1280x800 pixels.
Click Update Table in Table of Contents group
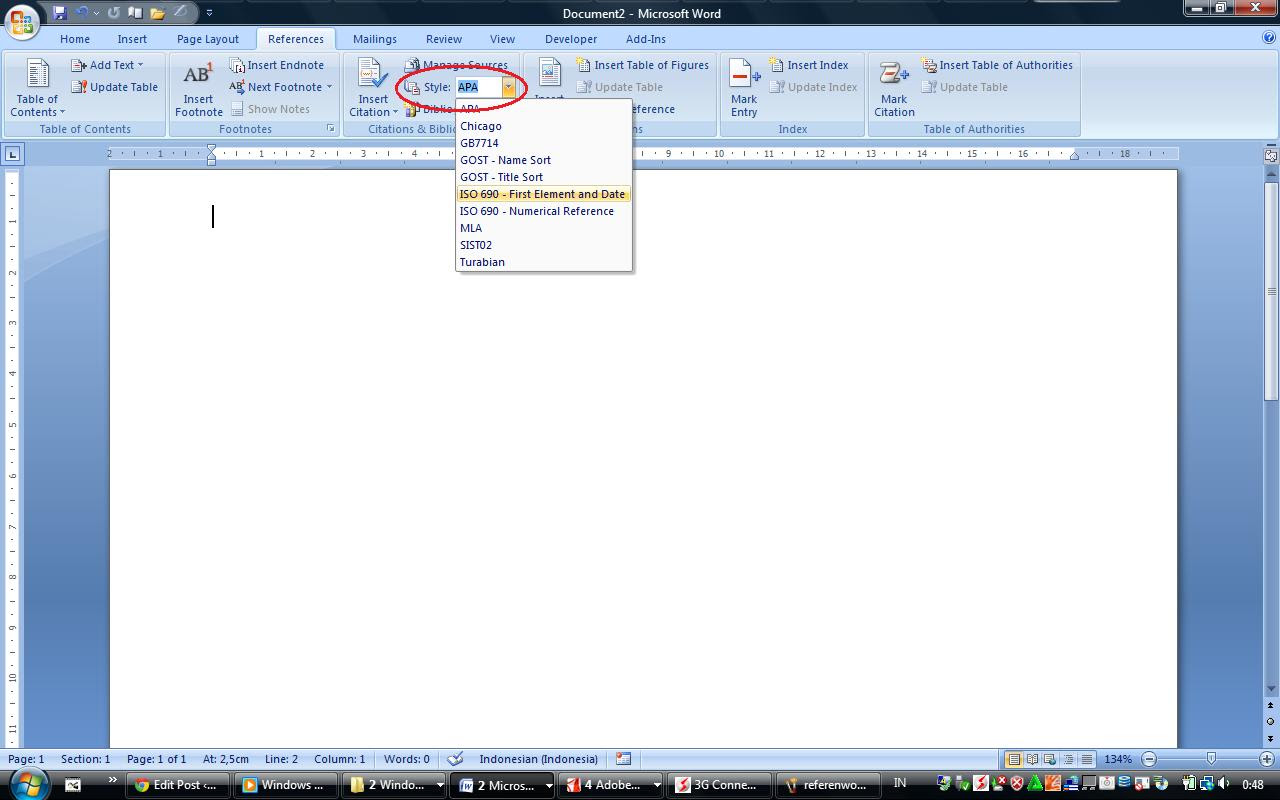coord(114,87)
